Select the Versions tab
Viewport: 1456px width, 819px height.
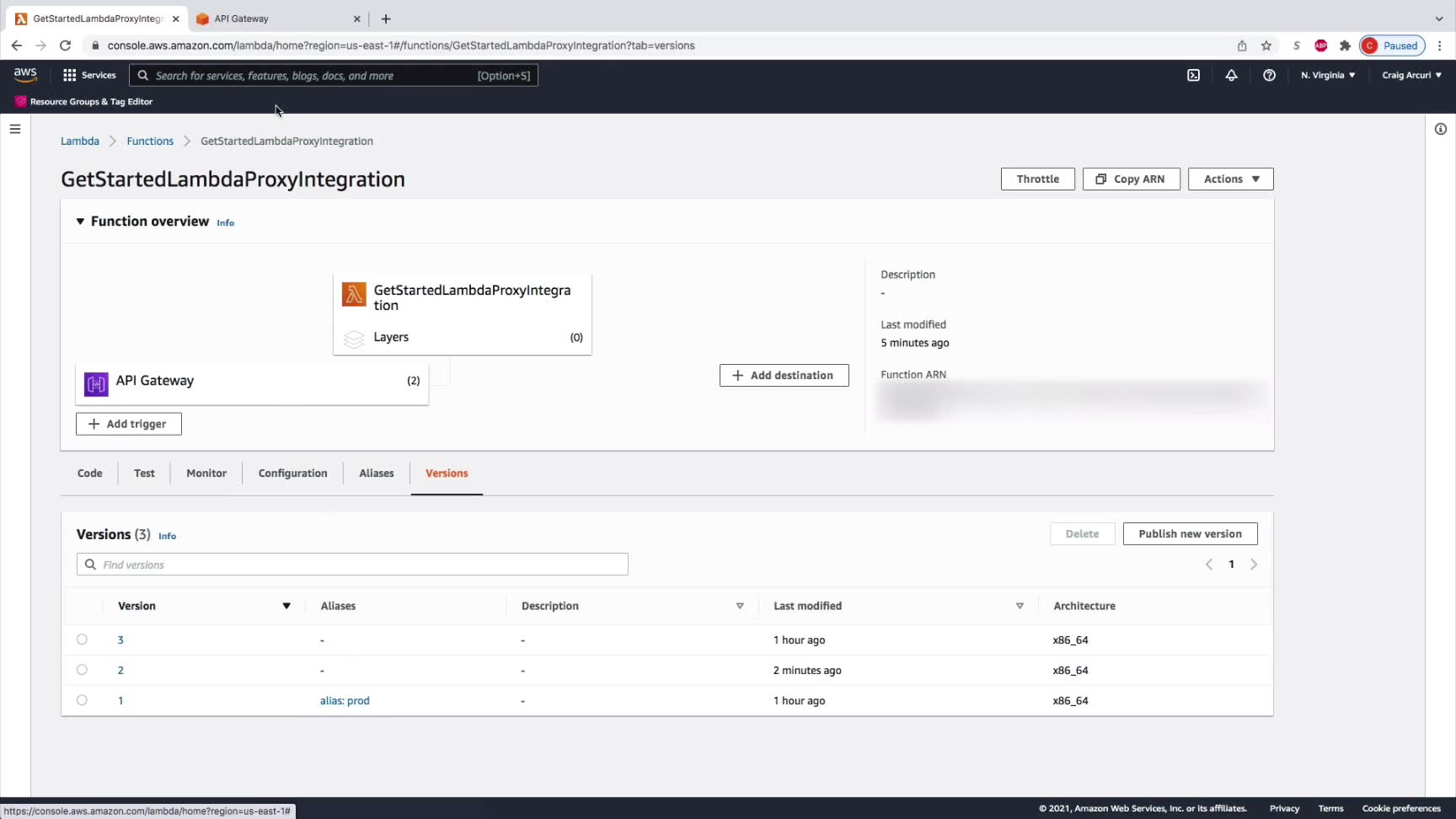[447, 474]
